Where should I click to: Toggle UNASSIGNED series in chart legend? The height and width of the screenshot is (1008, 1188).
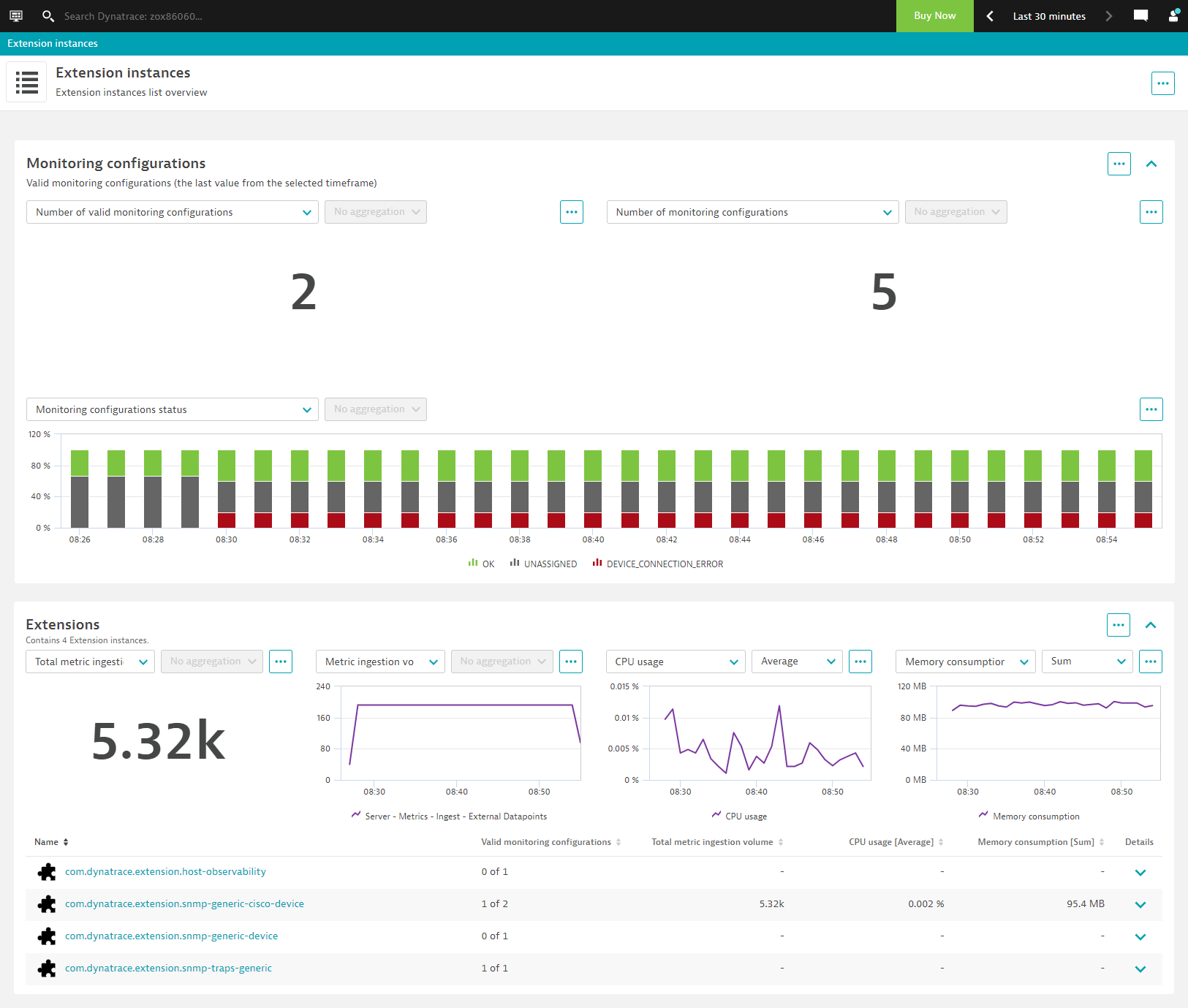[x=543, y=564]
